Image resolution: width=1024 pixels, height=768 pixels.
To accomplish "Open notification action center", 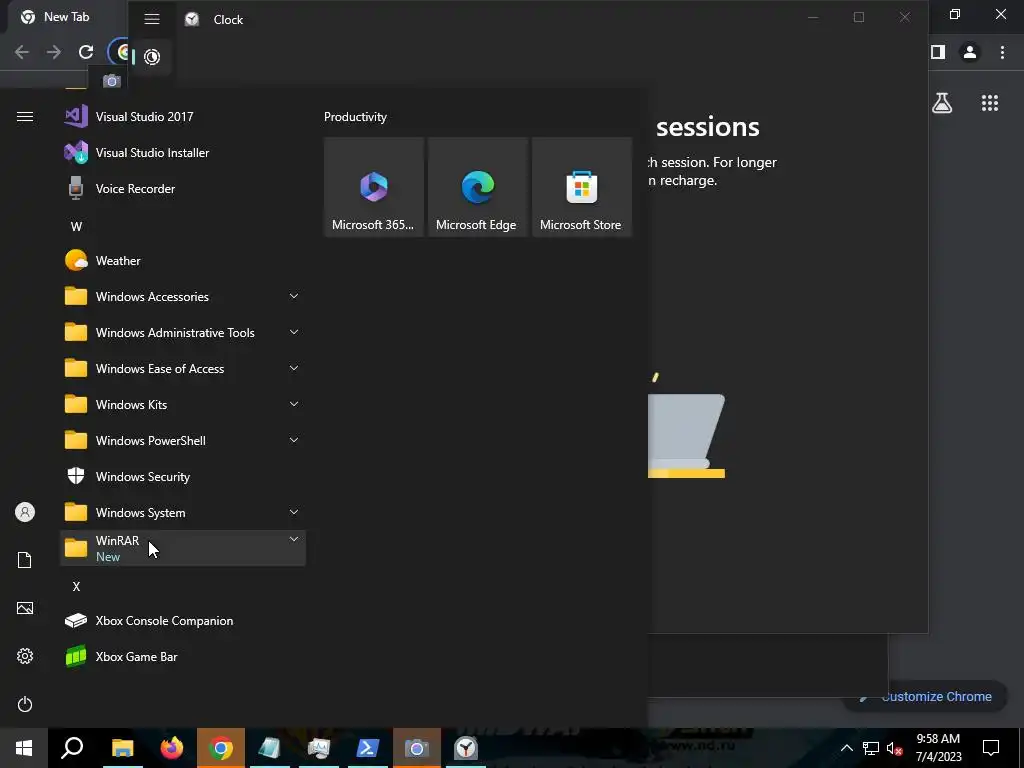I will tap(991, 748).
